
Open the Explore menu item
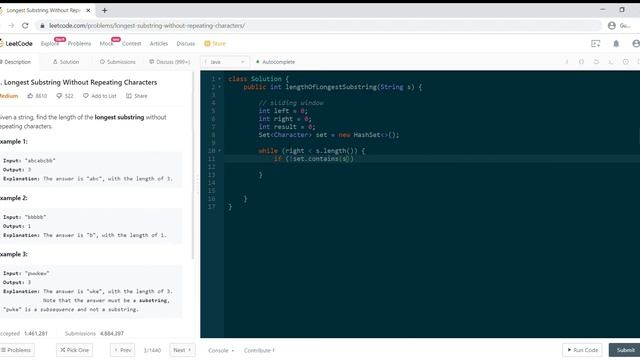pos(50,44)
